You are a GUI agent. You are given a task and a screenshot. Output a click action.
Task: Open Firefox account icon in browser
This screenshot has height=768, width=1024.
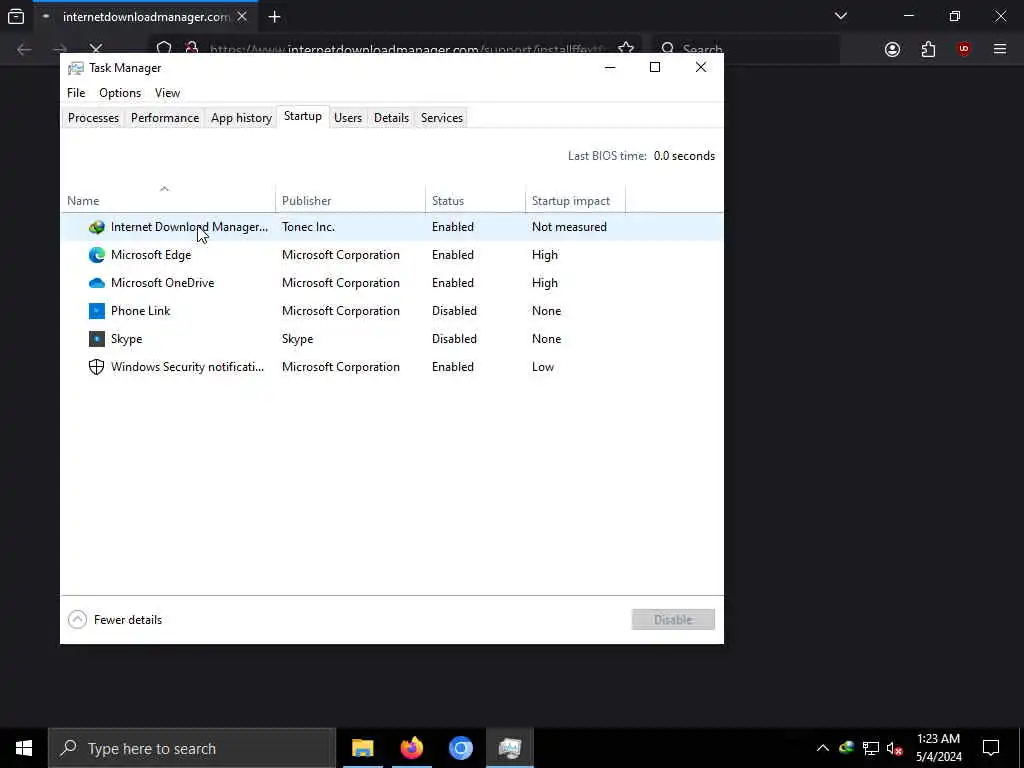coord(892,50)
